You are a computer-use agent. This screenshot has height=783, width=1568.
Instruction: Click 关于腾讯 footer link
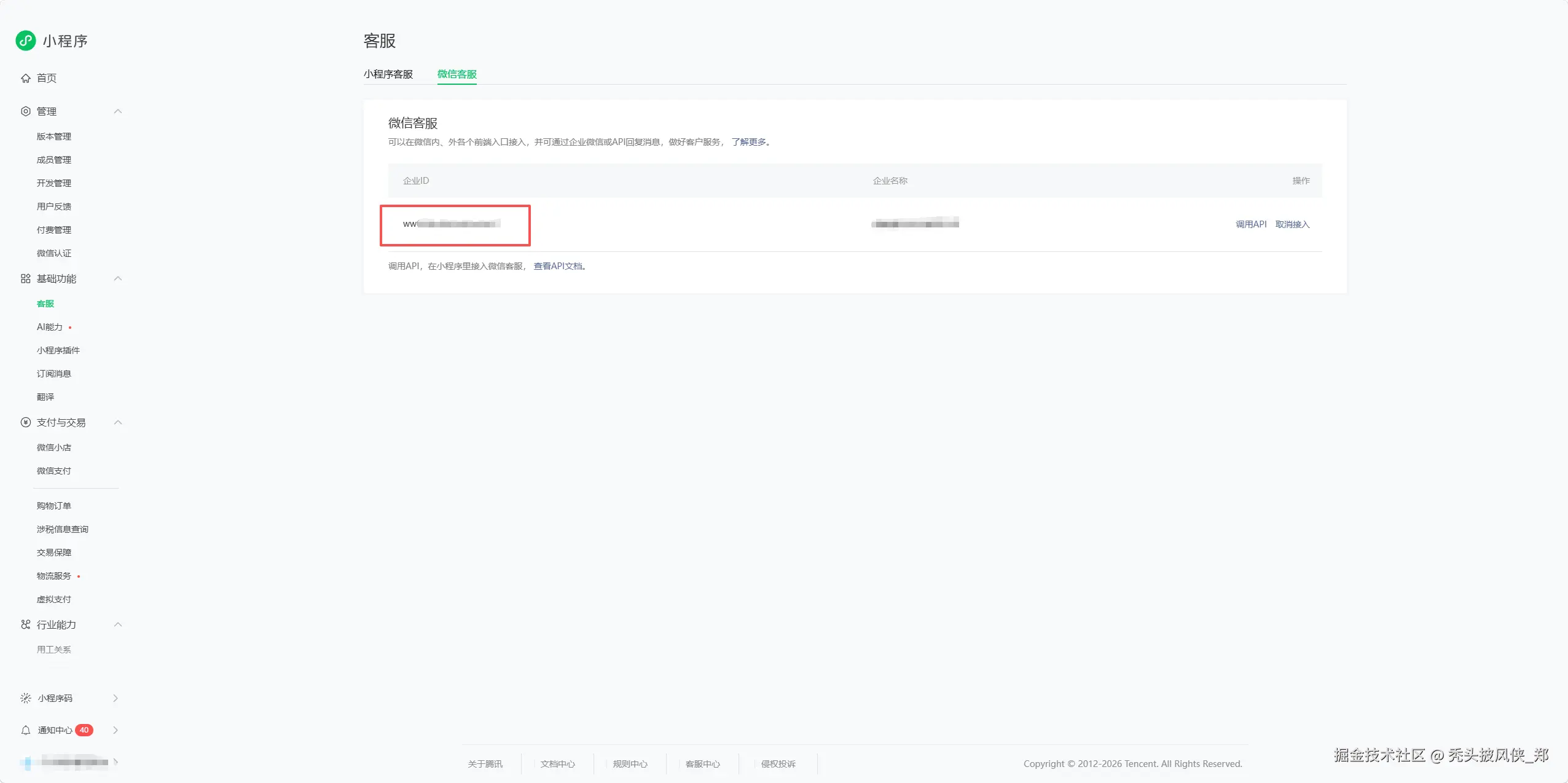coord(485,764)
